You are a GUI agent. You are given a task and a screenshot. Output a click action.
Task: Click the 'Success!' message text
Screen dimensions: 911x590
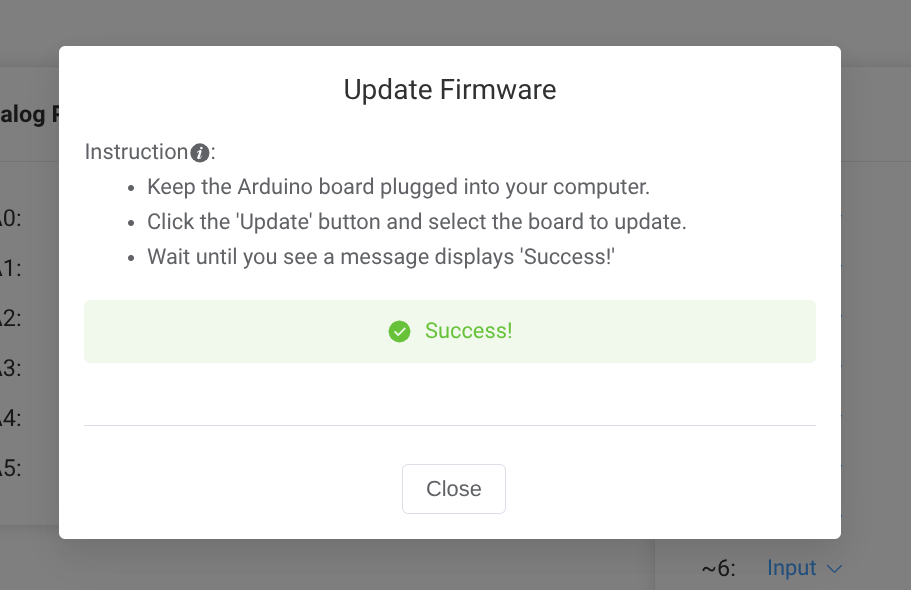tap(468, 331)
